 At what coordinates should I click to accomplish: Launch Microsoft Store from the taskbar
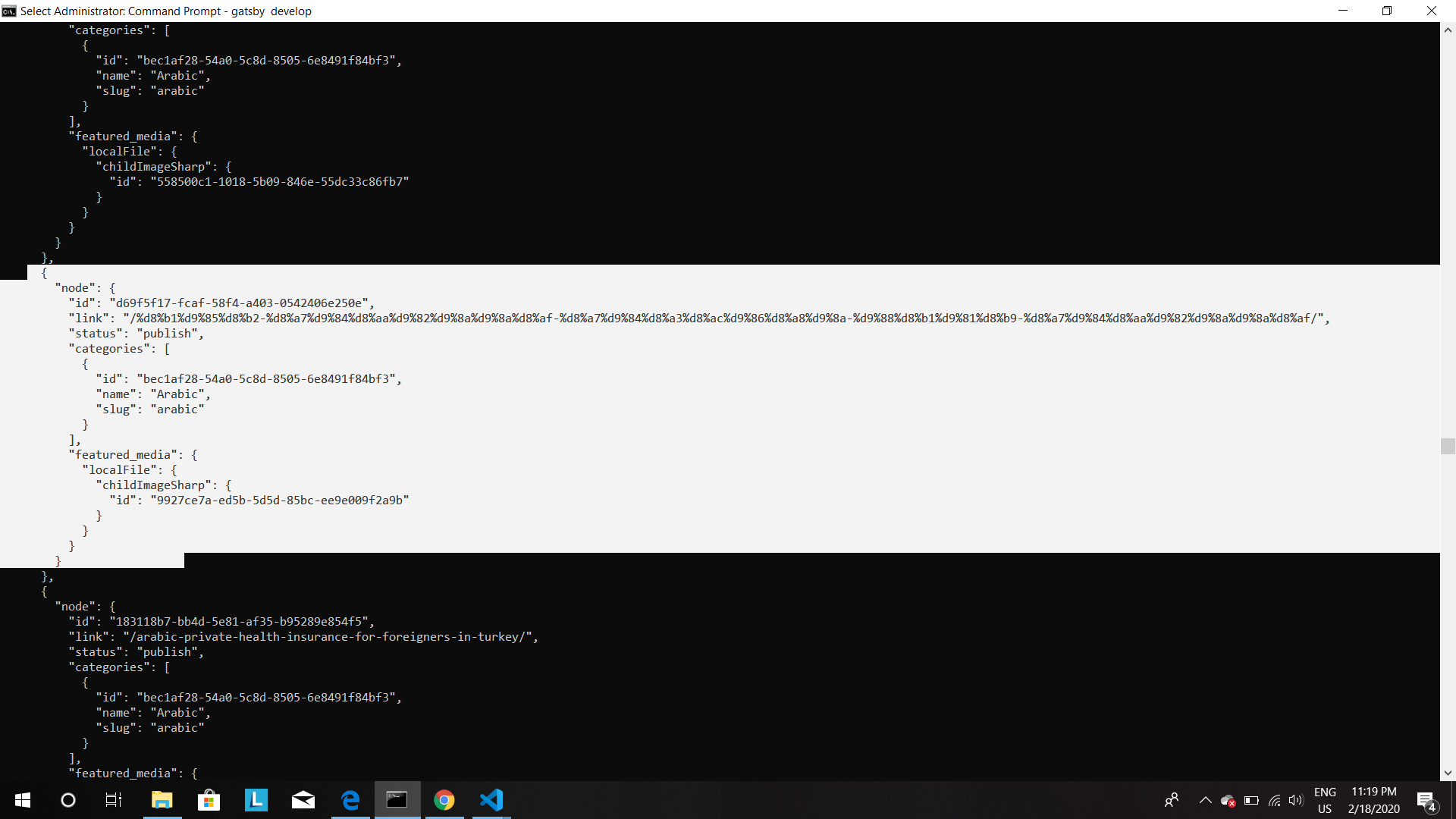coord(209,800)
